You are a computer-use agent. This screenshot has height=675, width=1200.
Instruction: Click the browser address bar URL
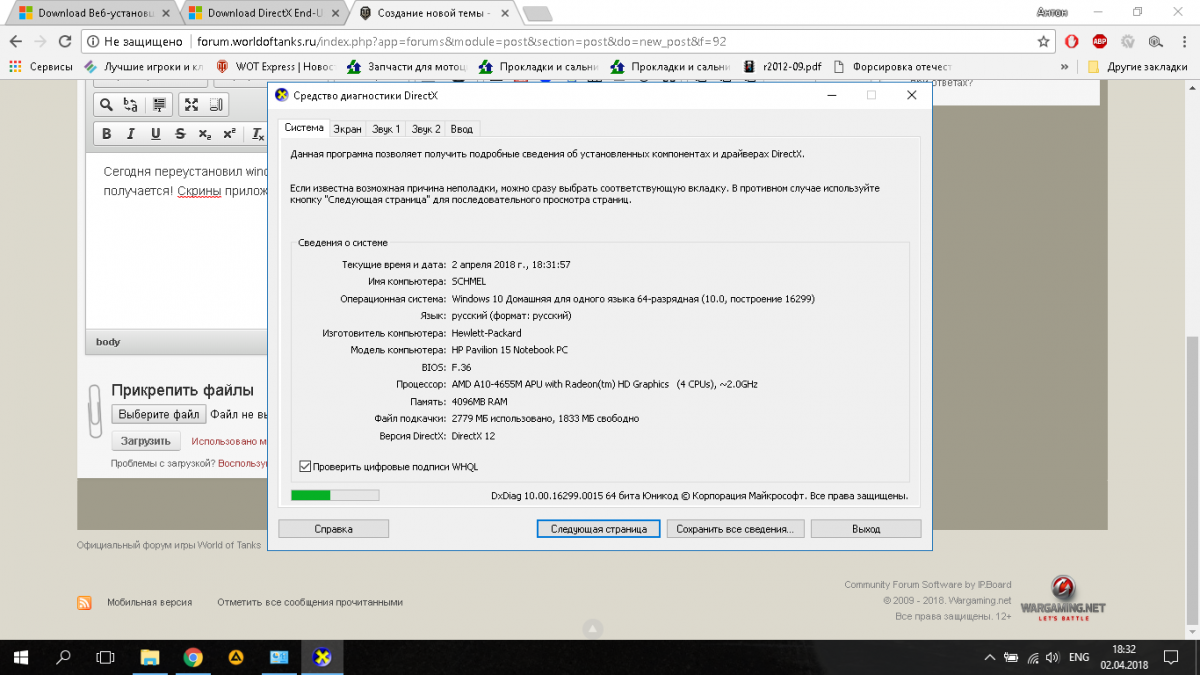coord(462,42)
